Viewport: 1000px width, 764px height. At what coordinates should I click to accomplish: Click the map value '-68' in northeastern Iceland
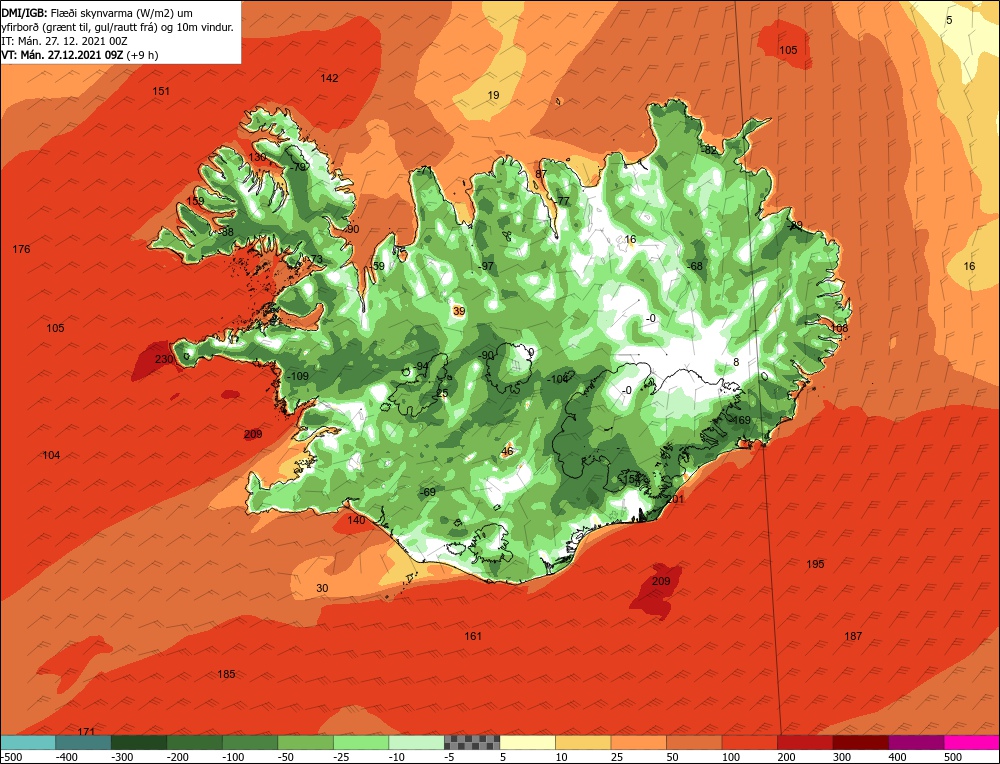[x=695, y=266]
